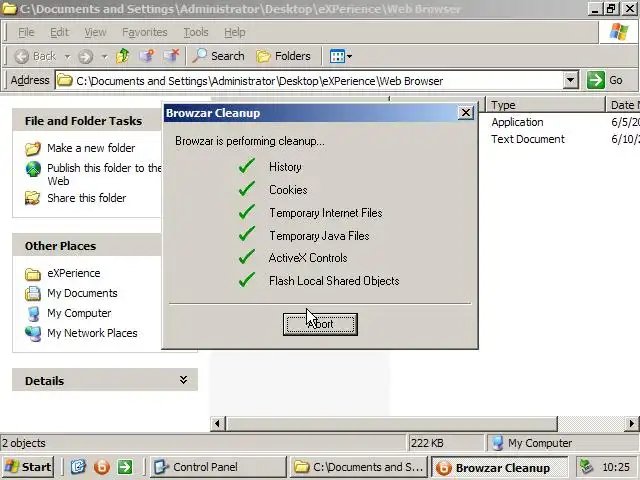Click the 10:25 clock in tray
This screenshot has width=640, height=480.
coord(616,467)
